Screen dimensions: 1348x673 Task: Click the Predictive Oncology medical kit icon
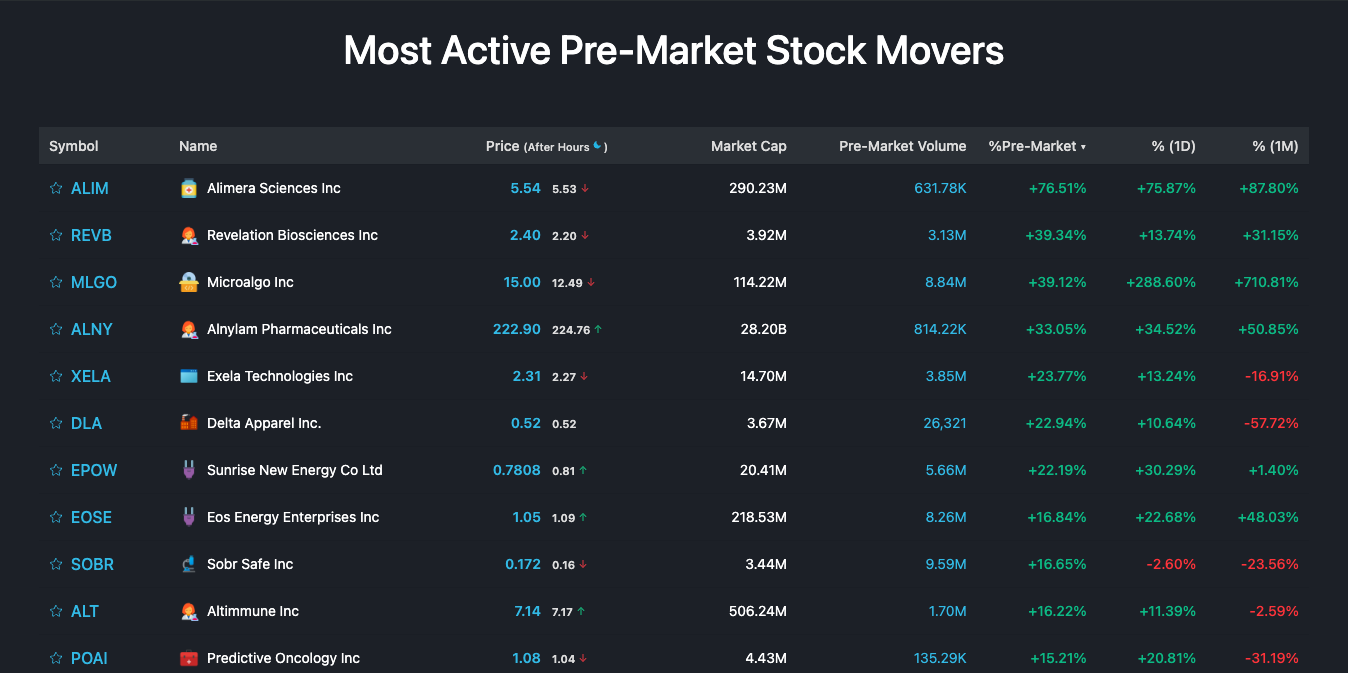click(x=189, y=658)
